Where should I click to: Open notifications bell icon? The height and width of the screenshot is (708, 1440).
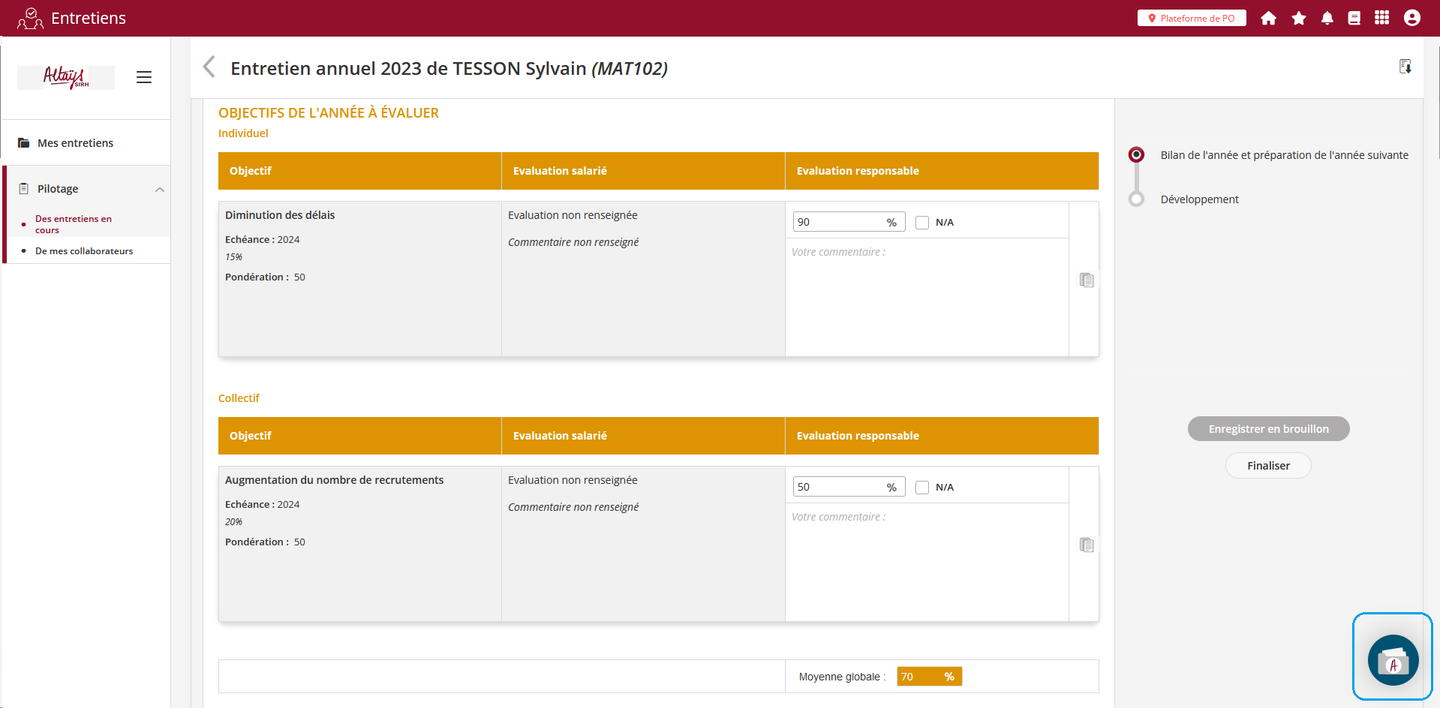(x=1327, y=18)
